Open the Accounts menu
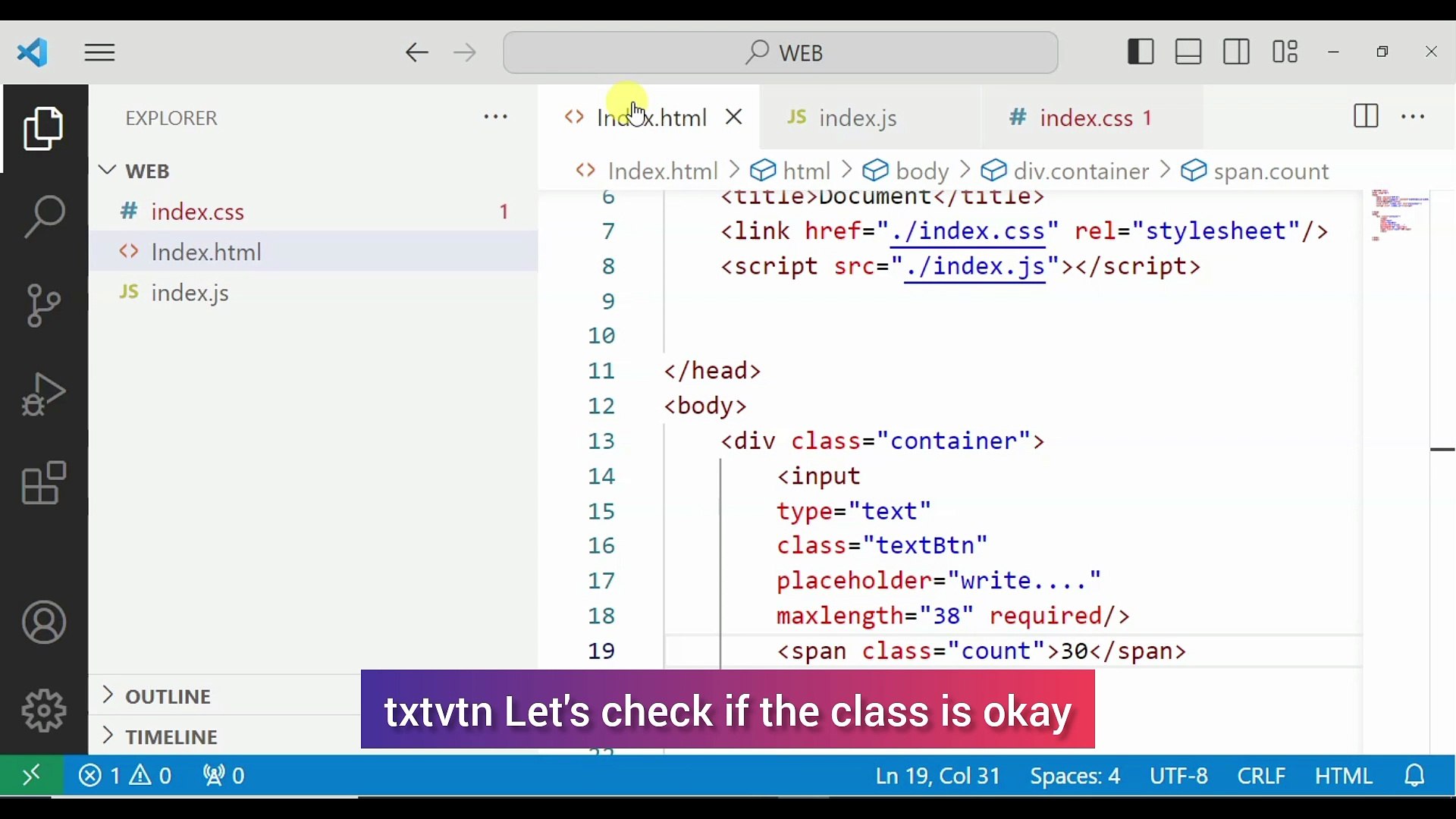1456x819 pixels. [44, 623]
